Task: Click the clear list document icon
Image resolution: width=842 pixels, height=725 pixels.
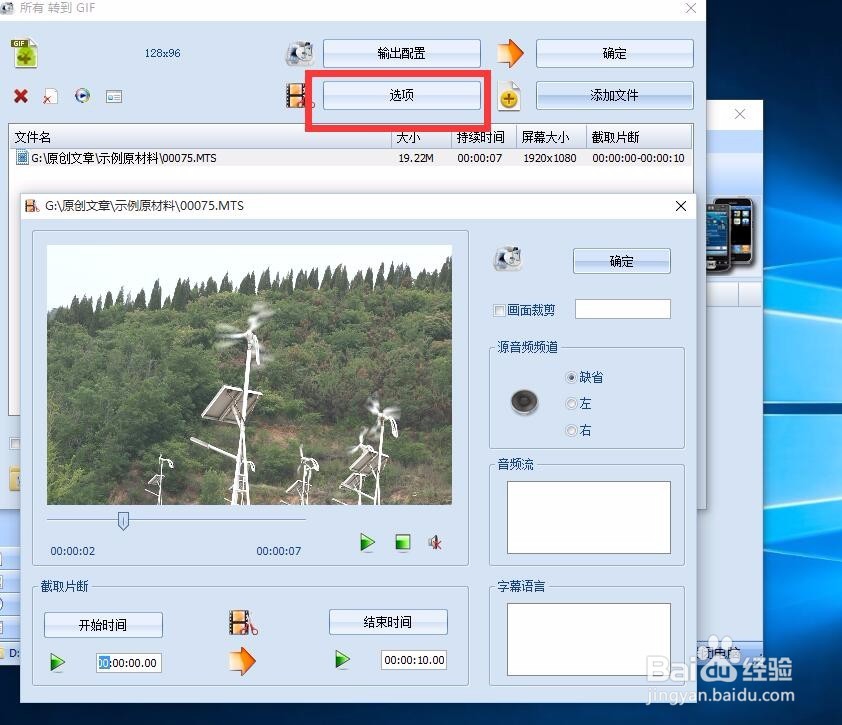Action: [50, 96]
